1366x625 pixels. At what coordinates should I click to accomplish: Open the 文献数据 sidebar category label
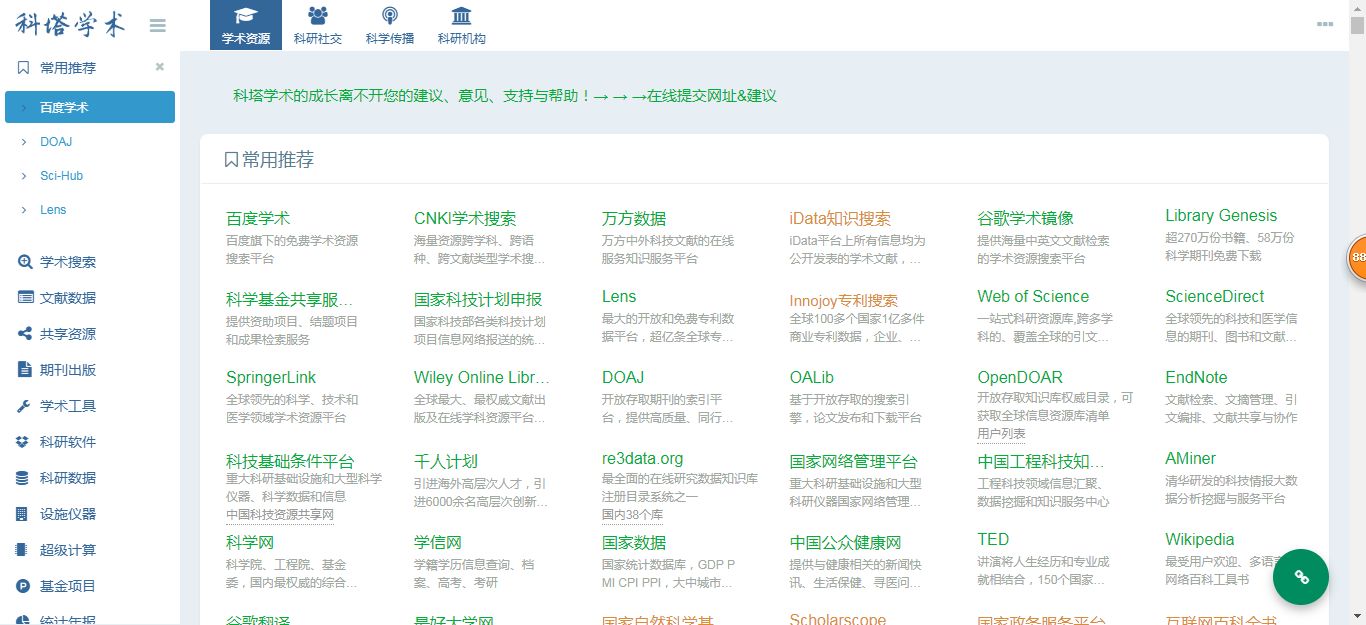[68, 298]
